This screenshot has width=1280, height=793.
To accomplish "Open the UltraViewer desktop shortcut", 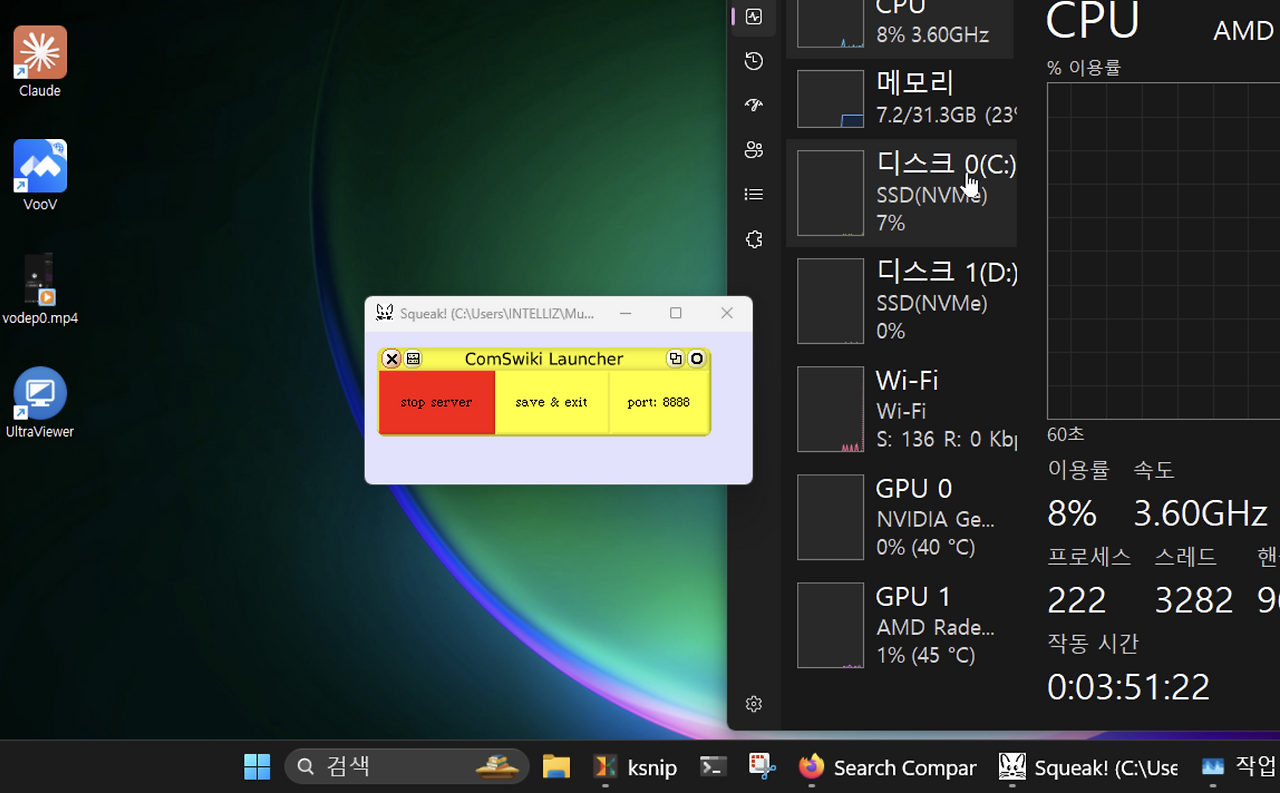I will click(40, 403).
